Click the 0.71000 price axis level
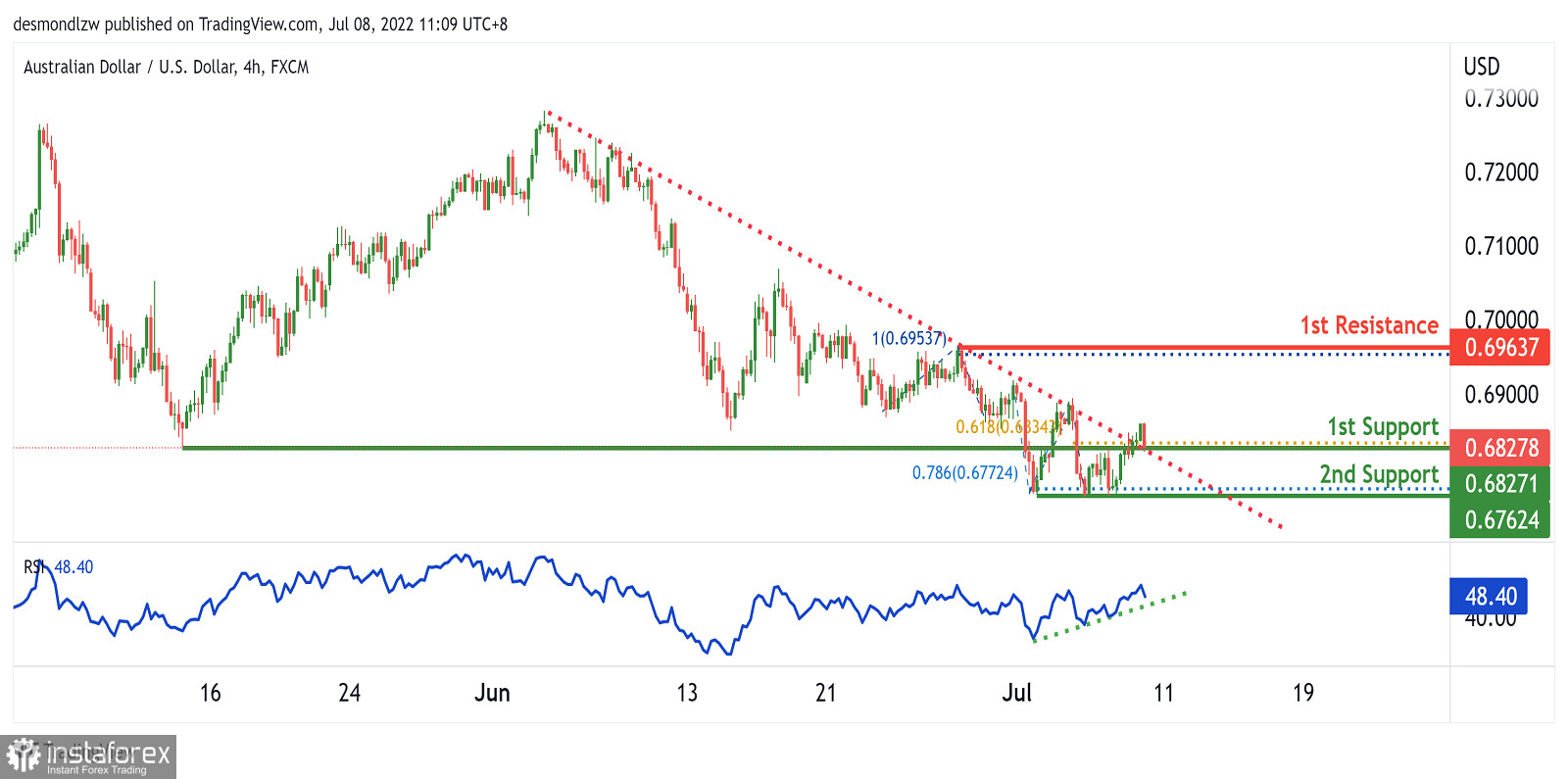 [x=1501, y=246]
